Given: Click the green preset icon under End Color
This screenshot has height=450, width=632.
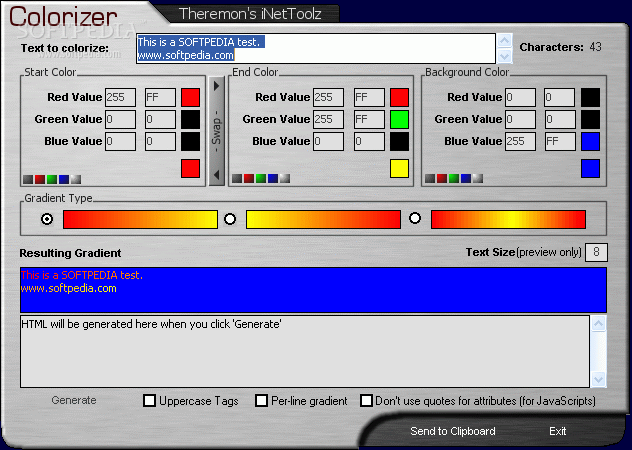Looking at the screenshot, I should click(x=261, y=179).
